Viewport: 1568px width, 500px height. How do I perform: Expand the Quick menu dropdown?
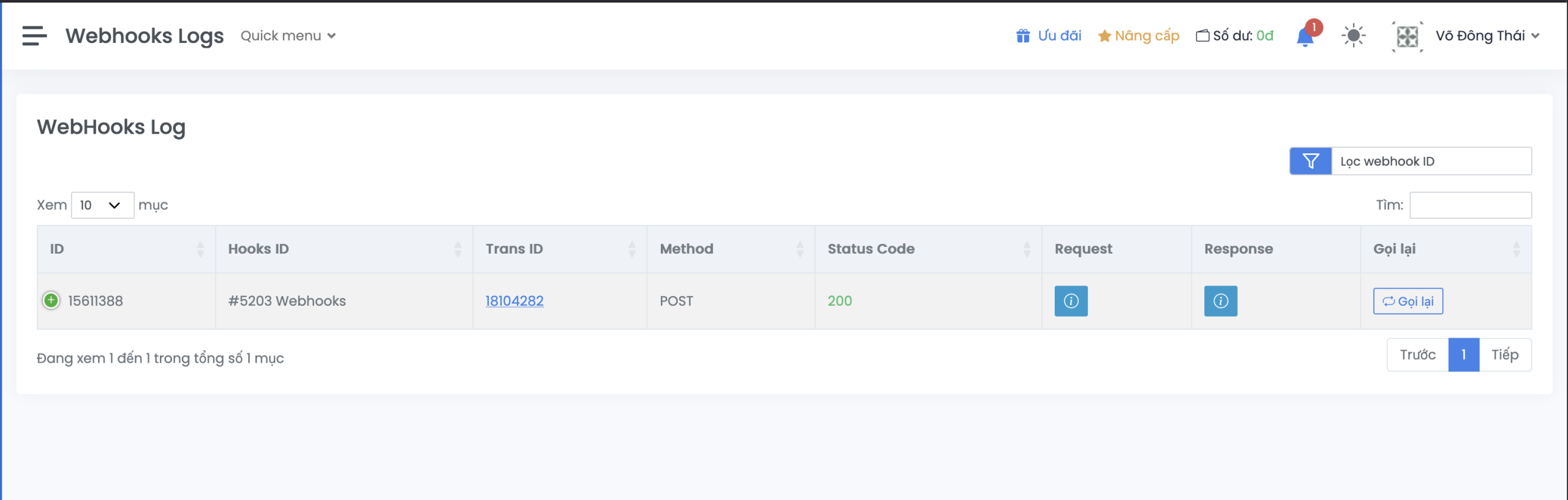click(288, 36)
